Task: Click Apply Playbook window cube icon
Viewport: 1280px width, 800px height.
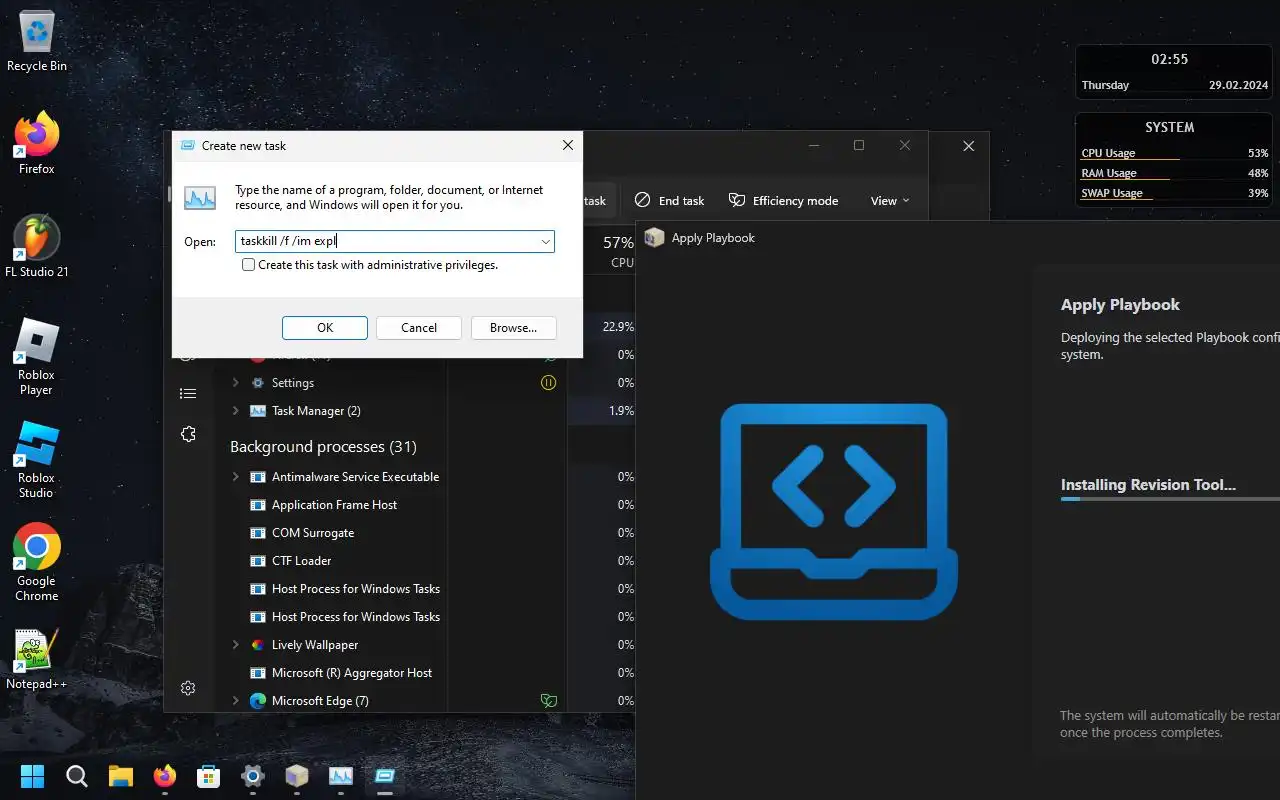Action: pos(655,238)
